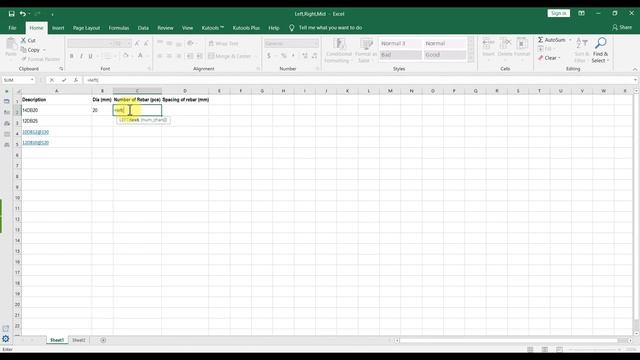Image resolution: width=640 pixels, height=360 pixels.
Task: Click the Sign in button
Action: (x=558, y=13)
